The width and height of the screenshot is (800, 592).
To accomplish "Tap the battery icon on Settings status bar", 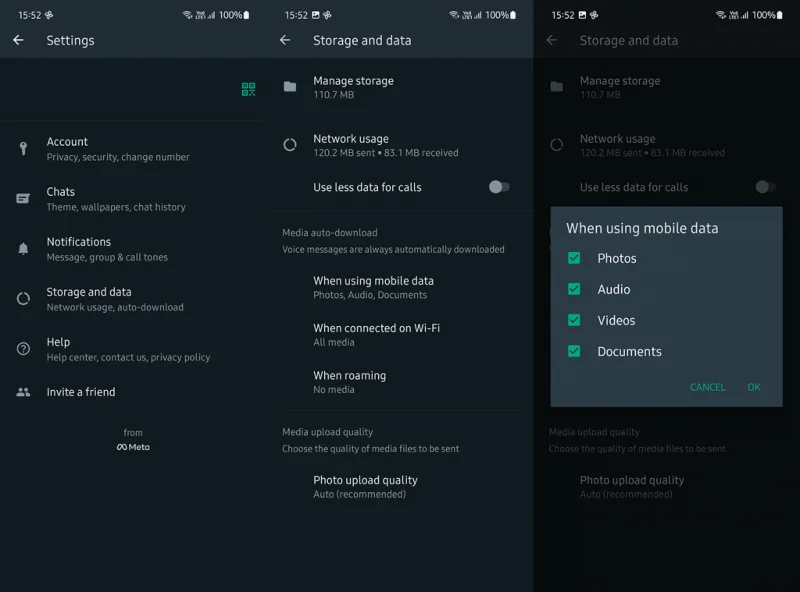I will tap(246, 15).
